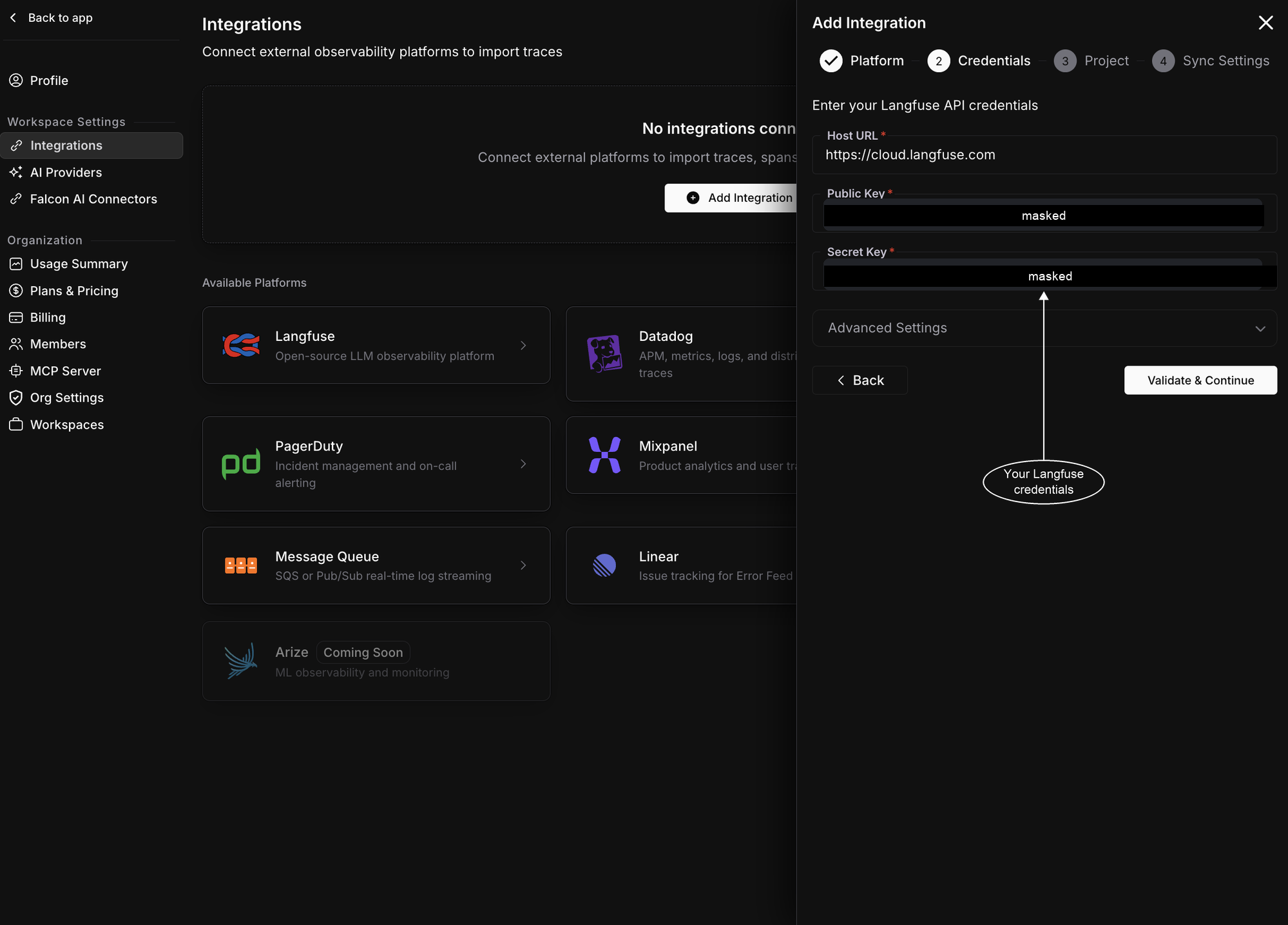Focus the Host URL input field
The height and width of the screenshot is (925, 1288).
pos(1044,155)
